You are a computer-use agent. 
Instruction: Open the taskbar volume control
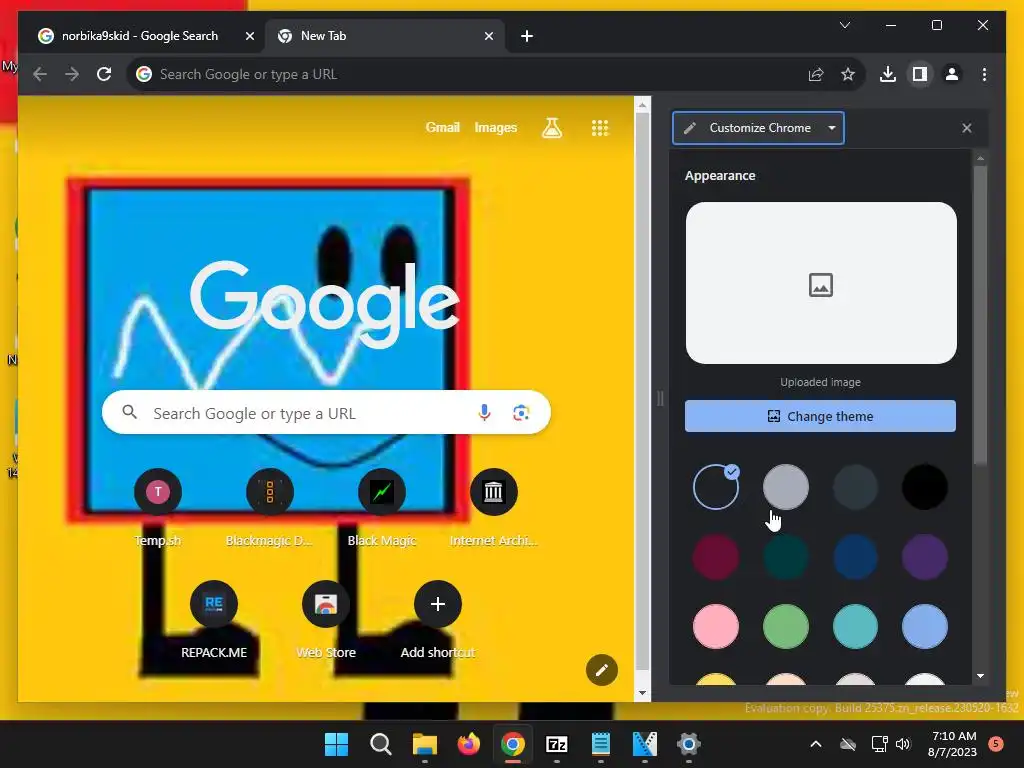[x=903, y=744]
